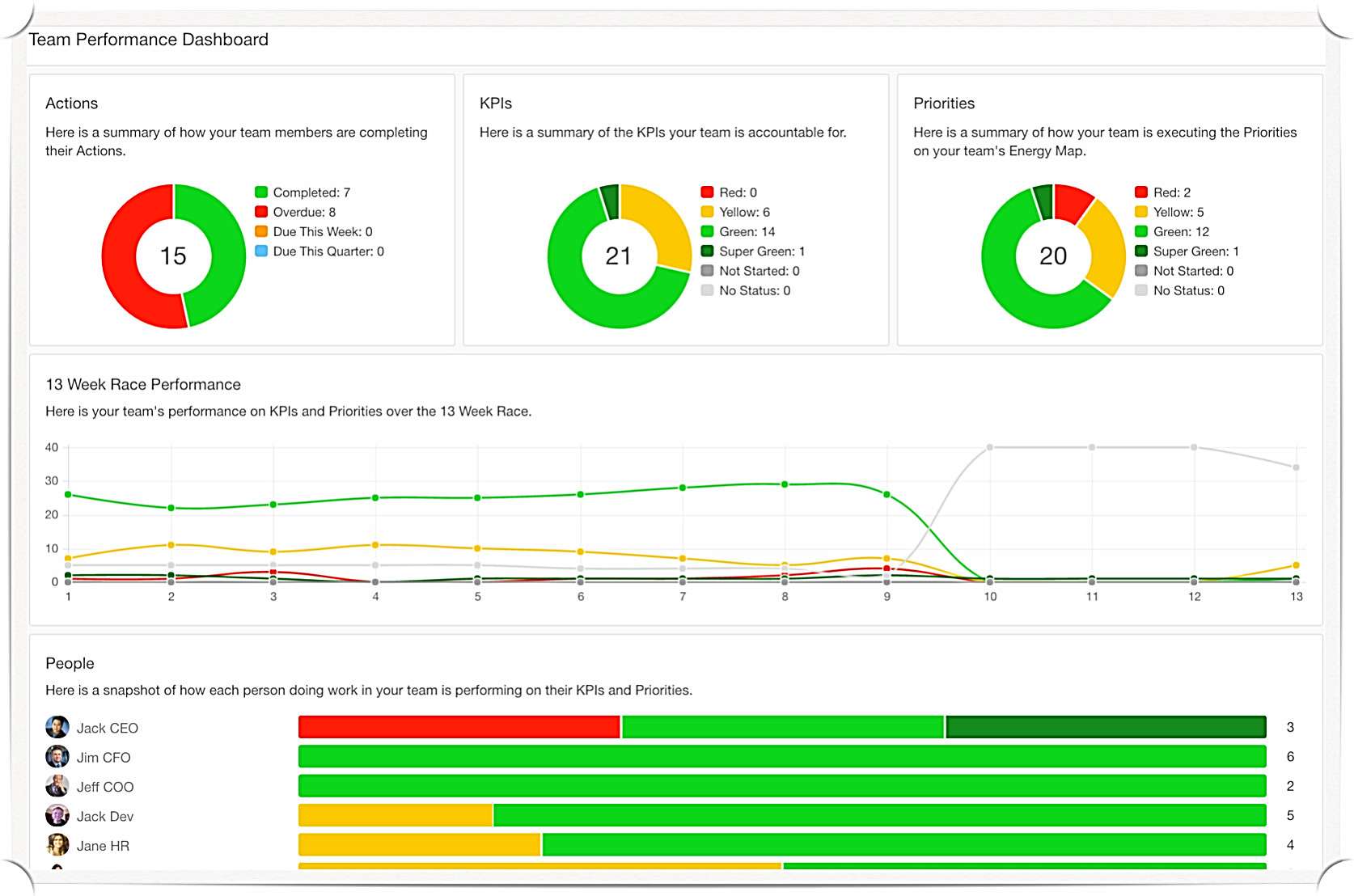Toggle No Status: 0 legend in KPIs
This screenshot has width=1354, height=896.
coord(746,290)
